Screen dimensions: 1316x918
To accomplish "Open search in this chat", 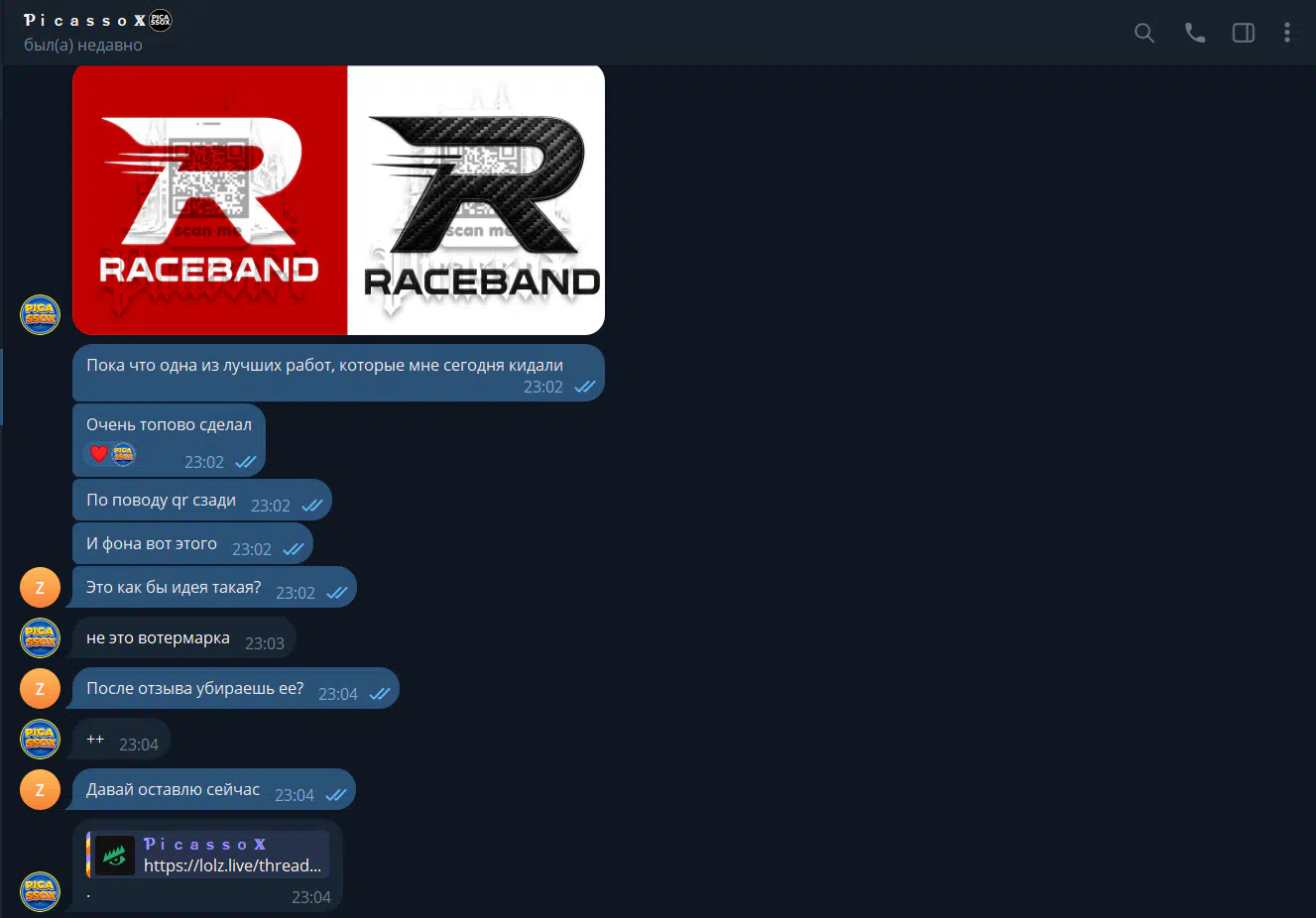I will (1144, 33).
